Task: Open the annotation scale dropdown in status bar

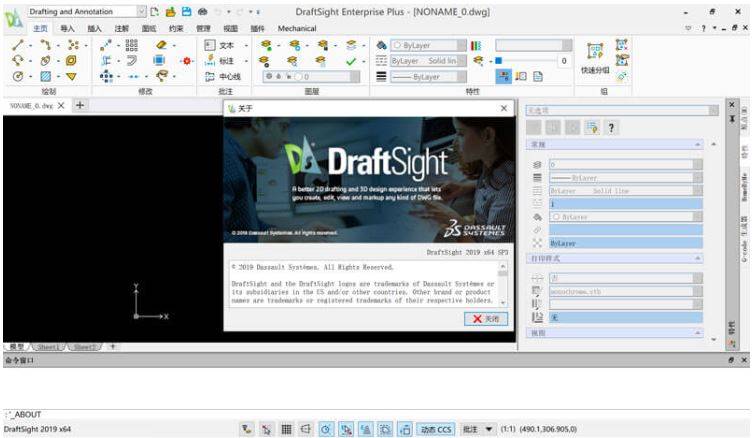Action: [x=490, y=429]
